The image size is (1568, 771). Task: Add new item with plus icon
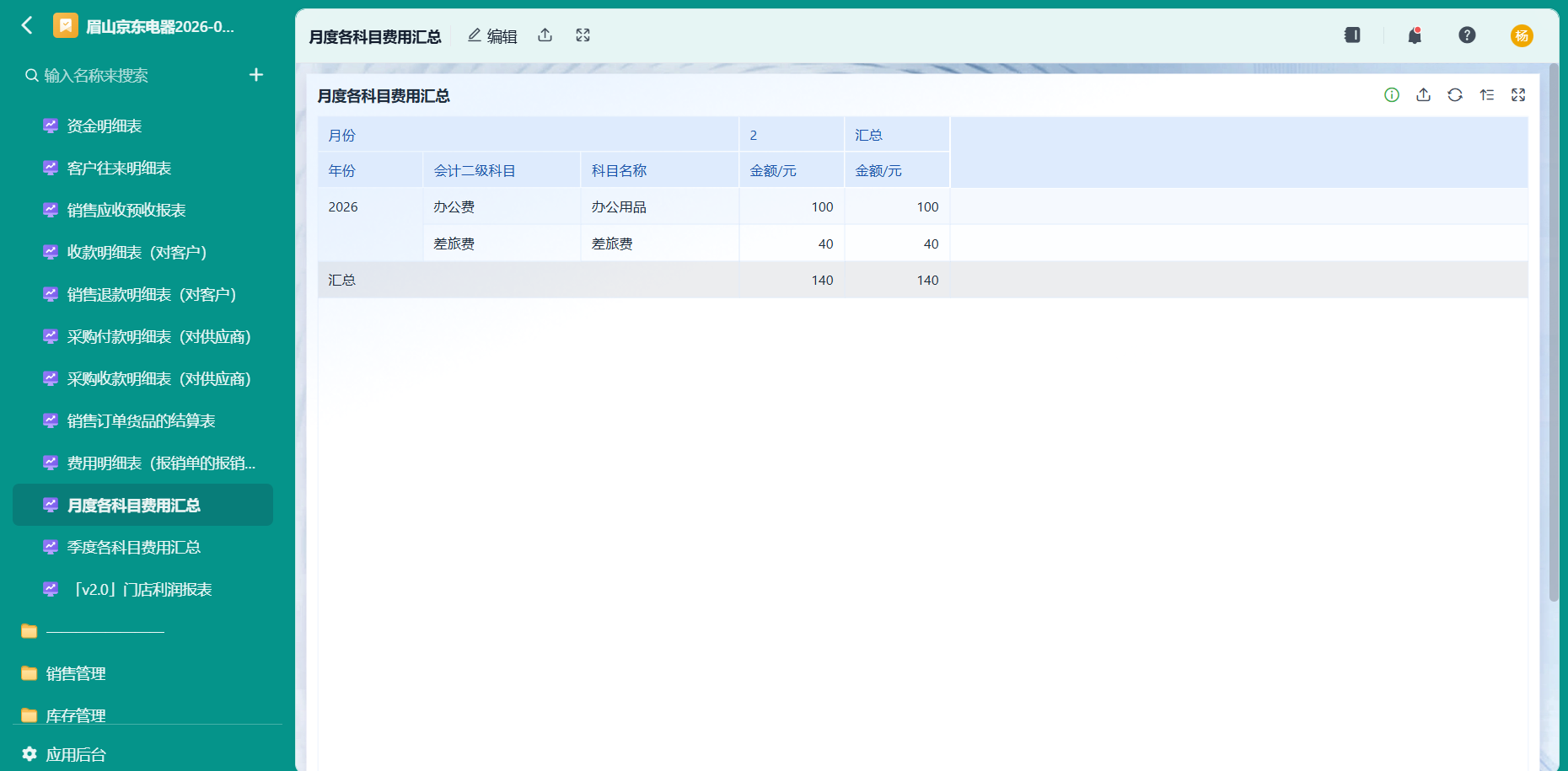[x=256, y=75]
